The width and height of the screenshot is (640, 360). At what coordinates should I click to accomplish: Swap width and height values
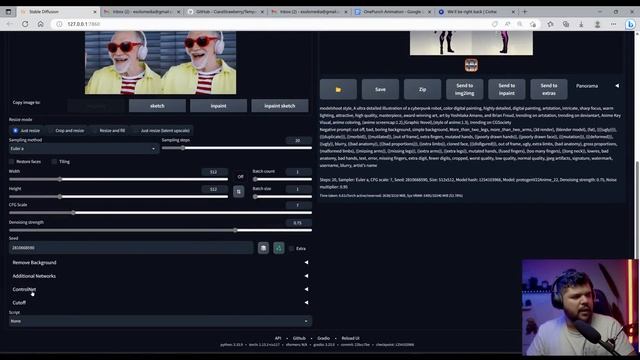pos(239,191)
